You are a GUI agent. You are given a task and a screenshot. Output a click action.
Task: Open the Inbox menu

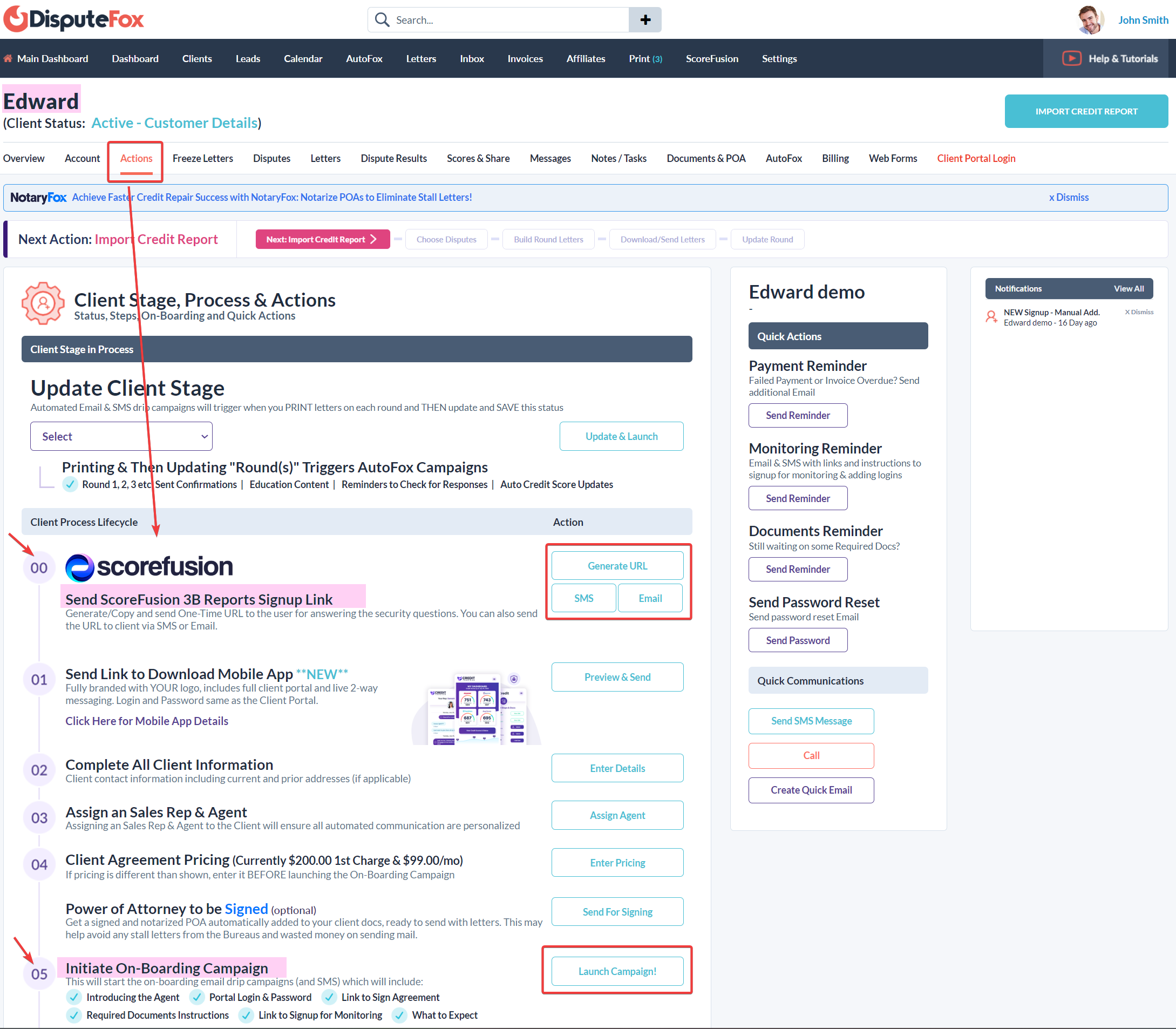click(472, 58)
